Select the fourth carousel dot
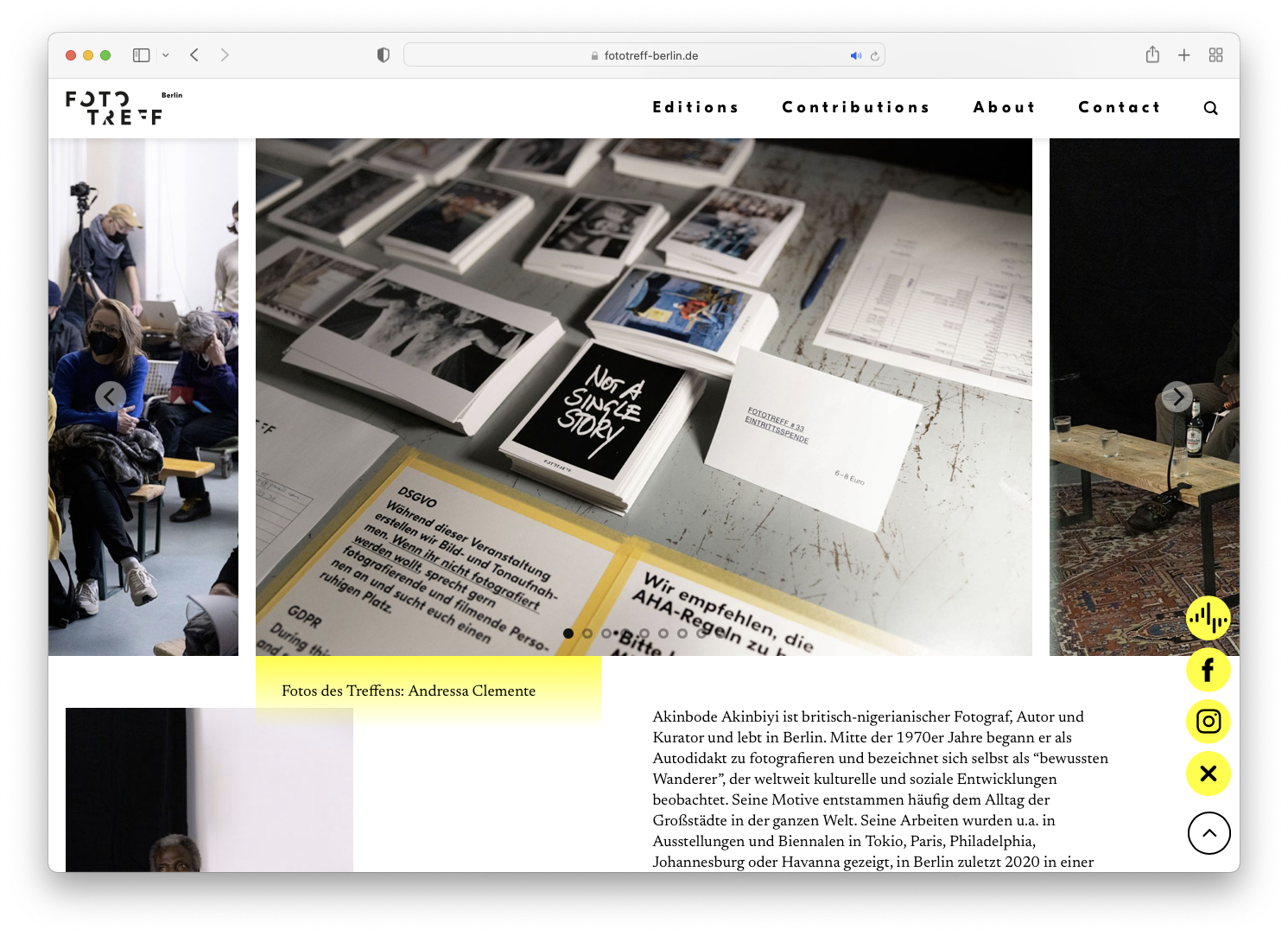The width and height of the screenshot is (1288, 936). point(625,634)
